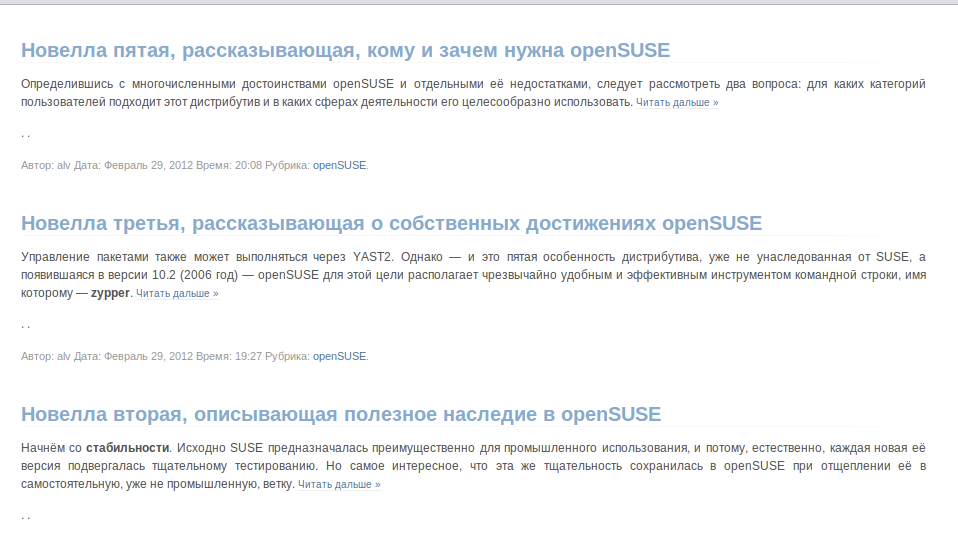This screenshot has height=539, width=958.
Task: Open openSUSE category of 20:08 post
Action: coord(339,166)
